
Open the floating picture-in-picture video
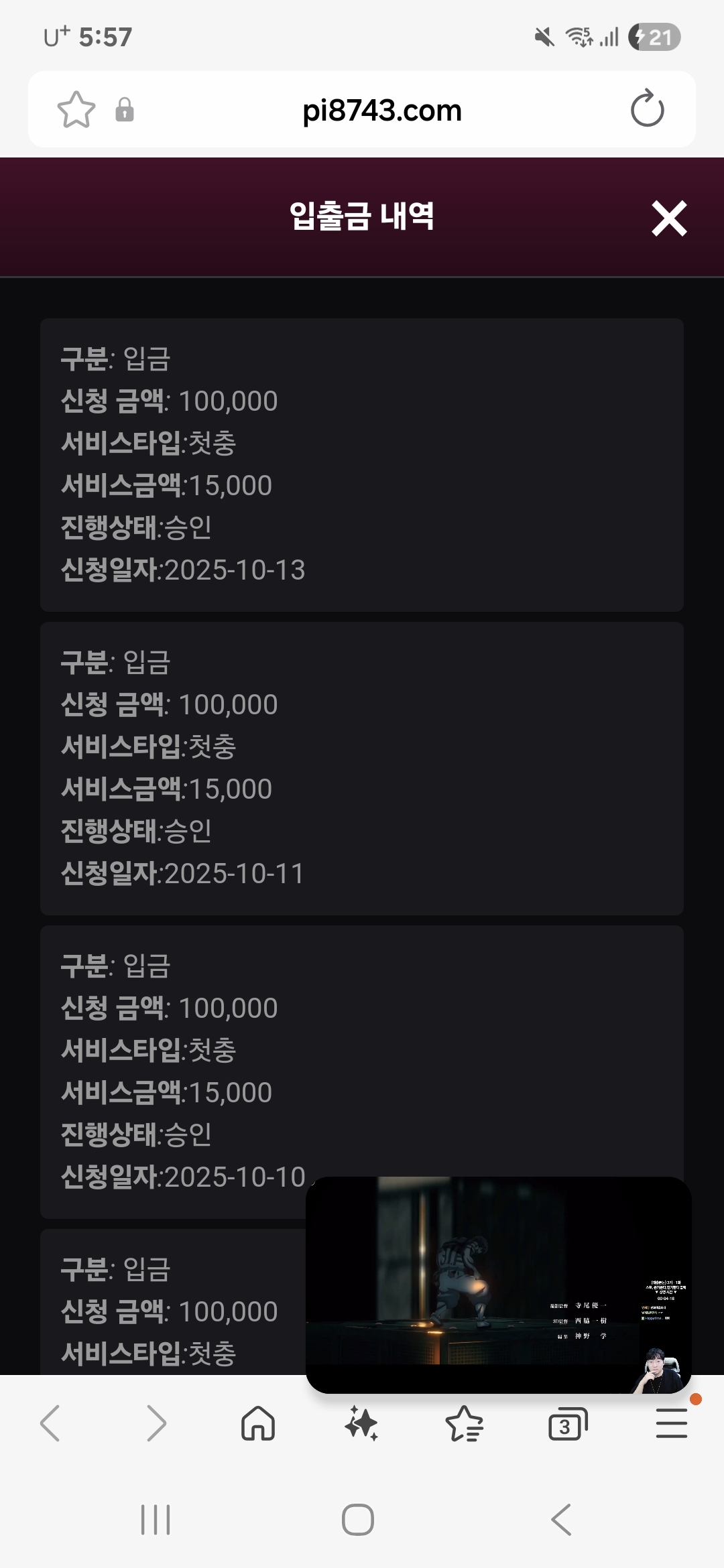click(x=498, y=1283)
